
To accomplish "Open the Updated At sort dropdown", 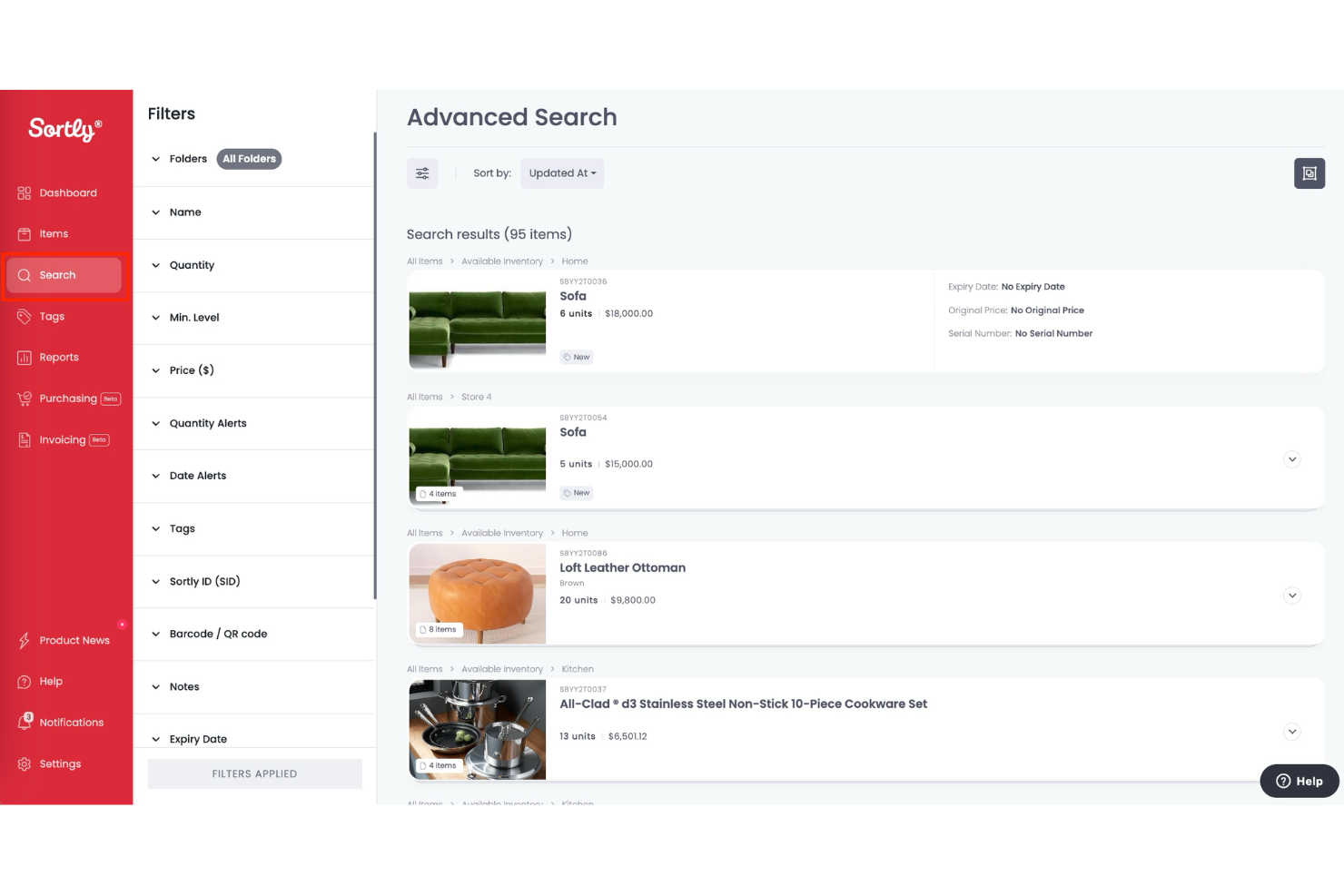I will click(x=561, y=172).
